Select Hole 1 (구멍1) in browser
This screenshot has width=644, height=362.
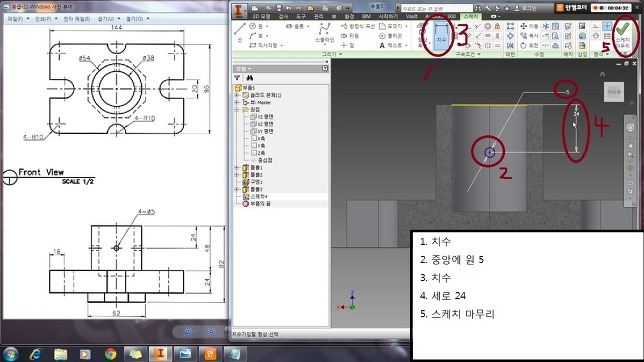253,182
